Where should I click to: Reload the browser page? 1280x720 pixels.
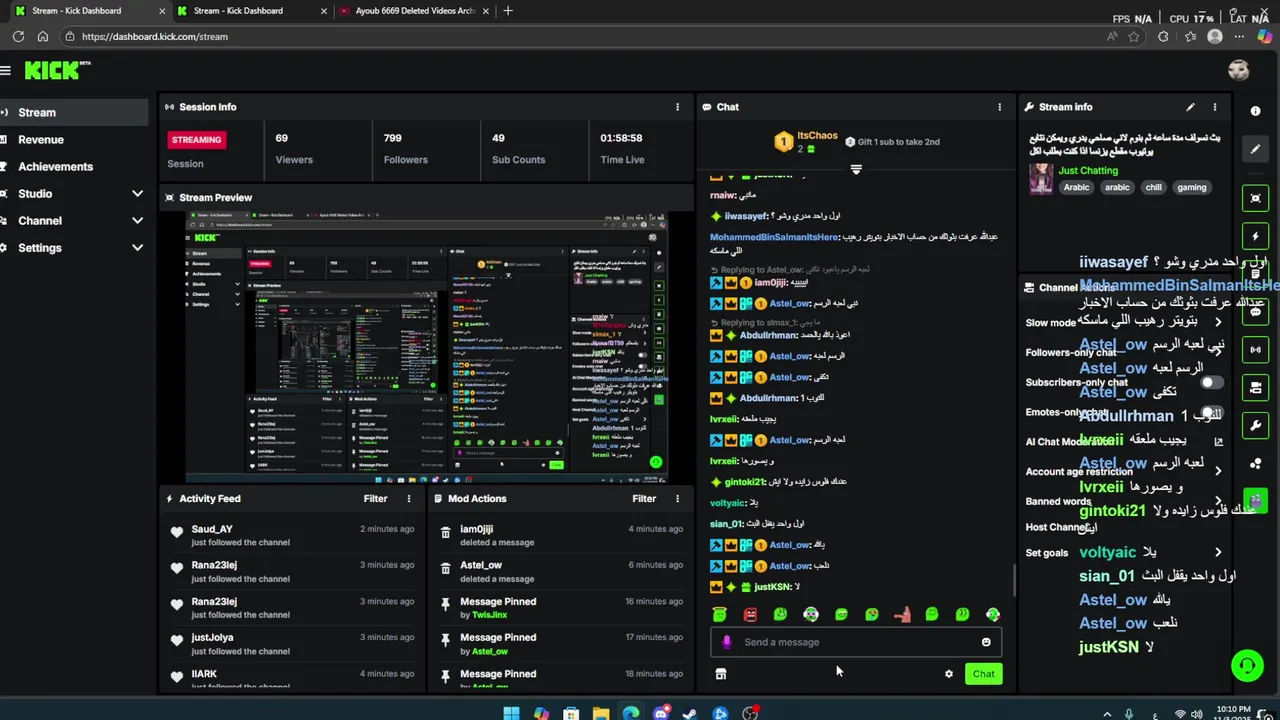tap(18, 37)
